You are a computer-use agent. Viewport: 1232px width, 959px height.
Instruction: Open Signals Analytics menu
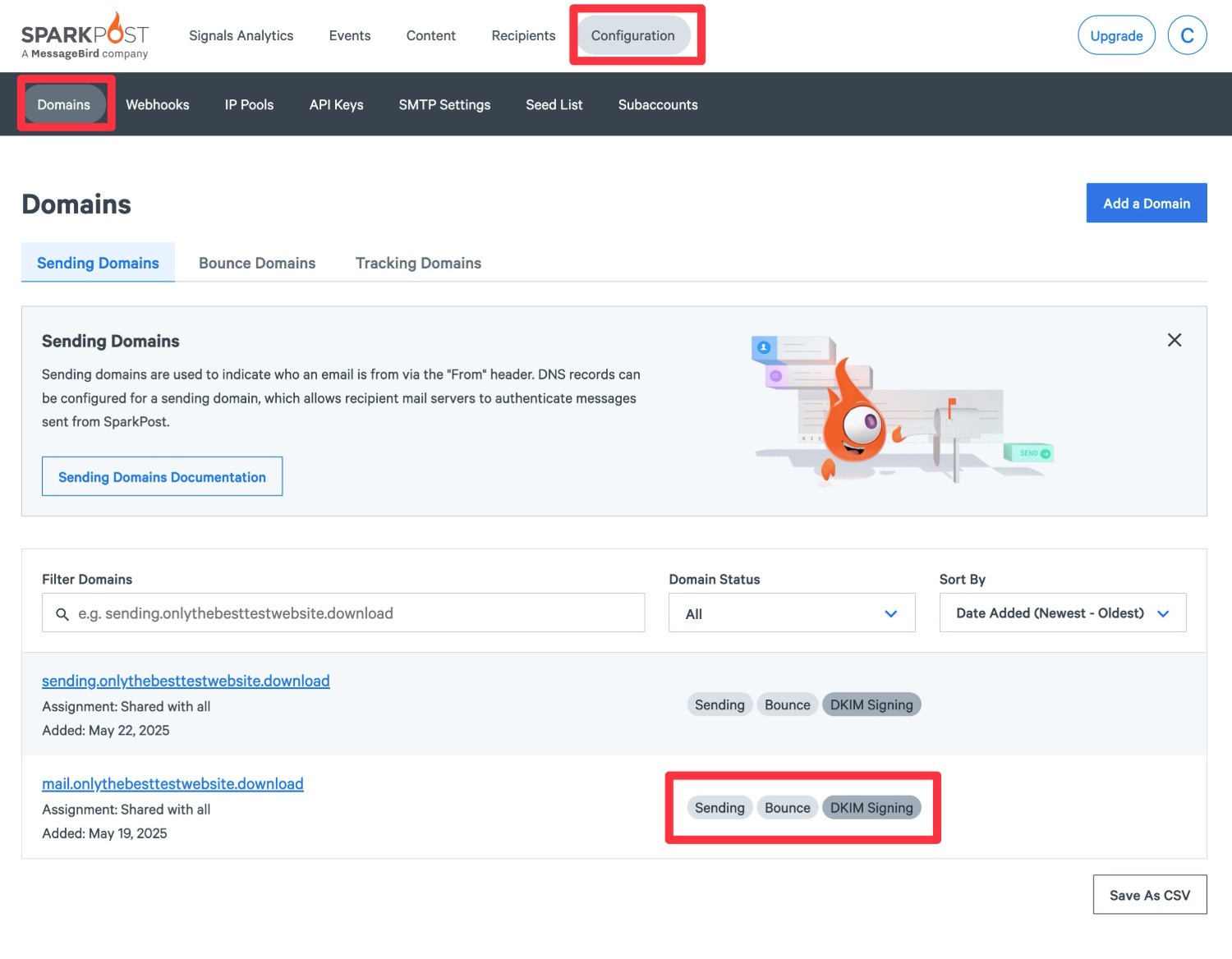pos(241,35)
